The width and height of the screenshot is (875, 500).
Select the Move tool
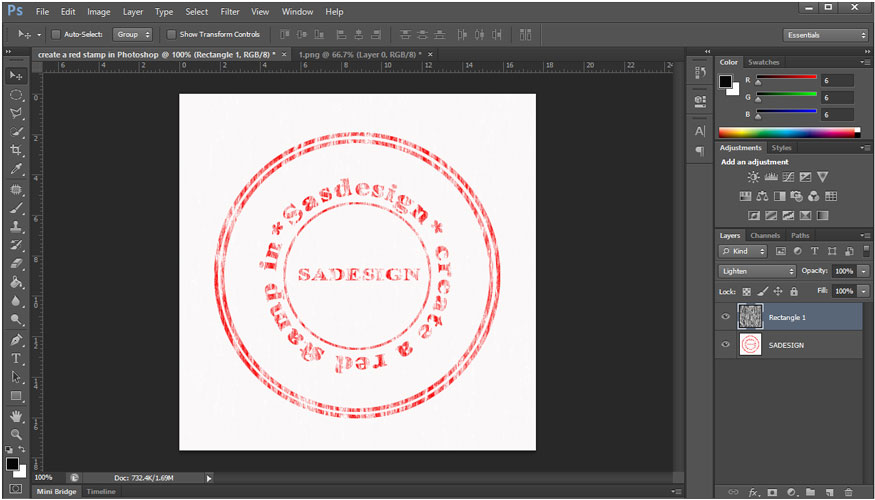click(16, 75)
